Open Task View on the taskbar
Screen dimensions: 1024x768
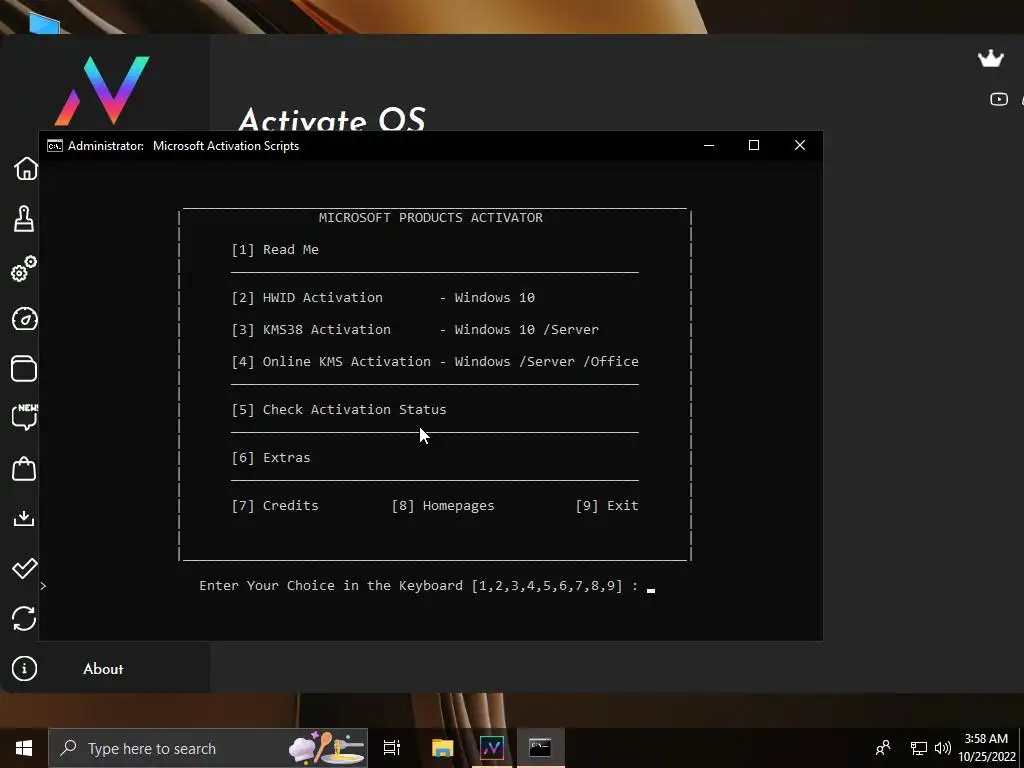392,748
